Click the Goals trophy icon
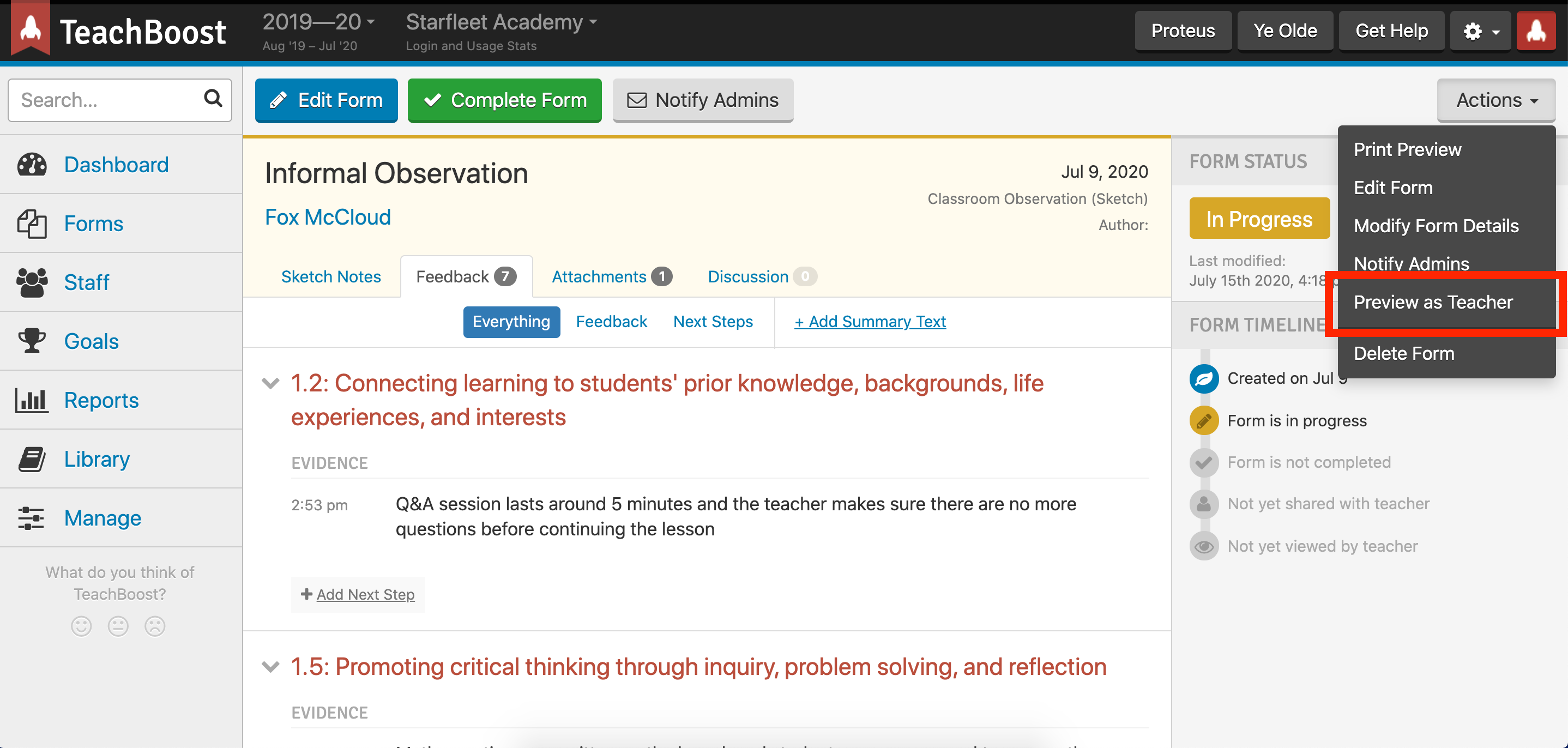The image size is (1568, 748). [32, 341]
